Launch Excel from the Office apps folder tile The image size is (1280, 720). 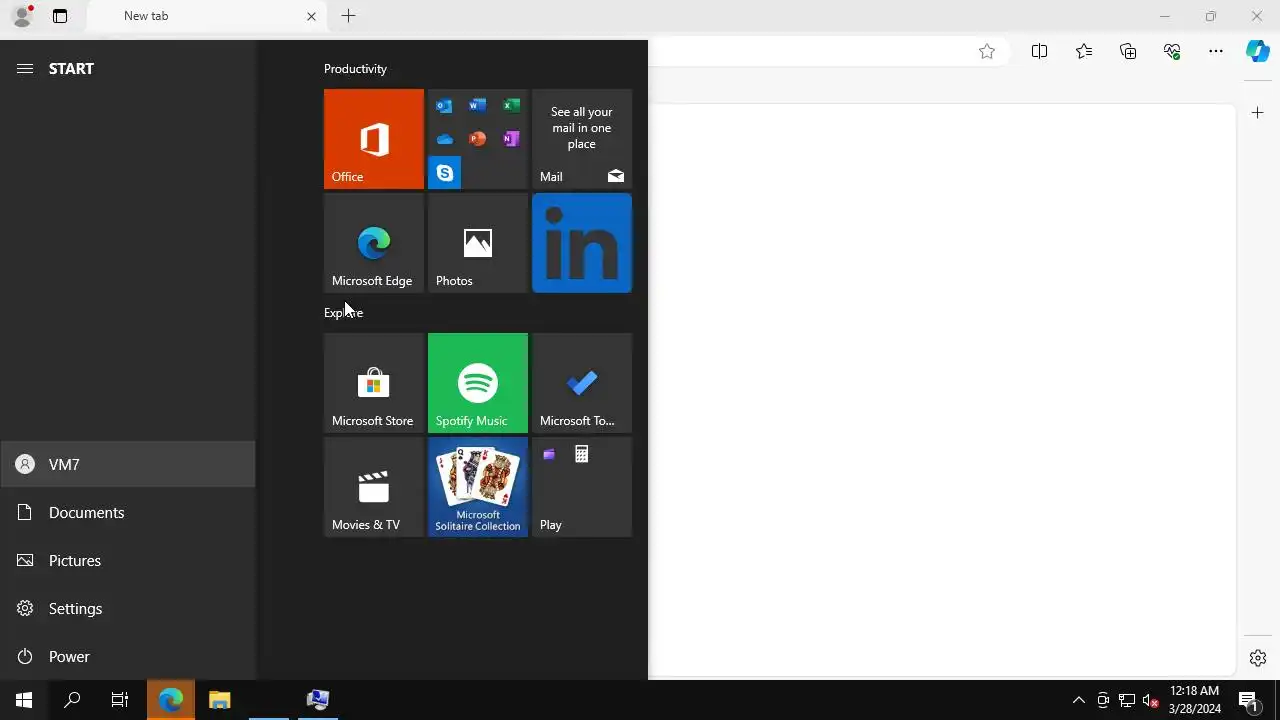click(511, 106)
